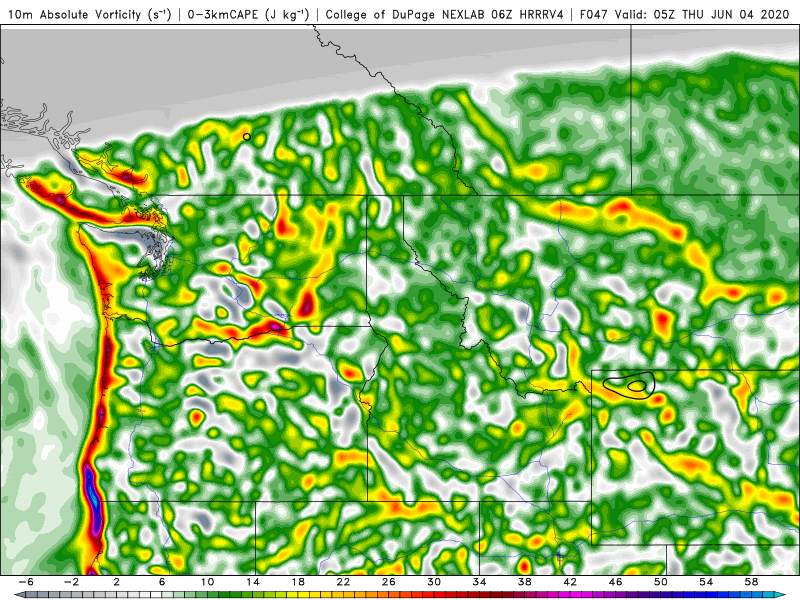Click the "22" color scale label
Viewport: 800px width, 600px height.
(343, 582)
